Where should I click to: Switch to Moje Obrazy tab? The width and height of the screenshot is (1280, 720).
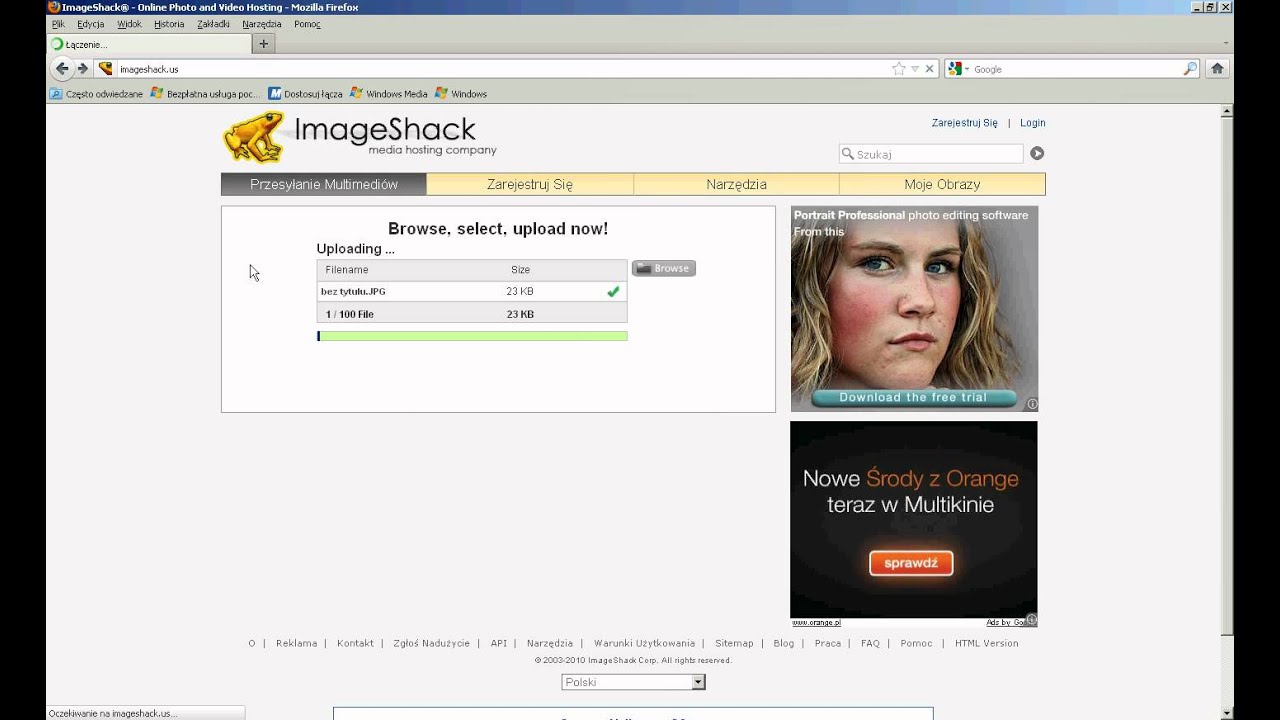942,184
